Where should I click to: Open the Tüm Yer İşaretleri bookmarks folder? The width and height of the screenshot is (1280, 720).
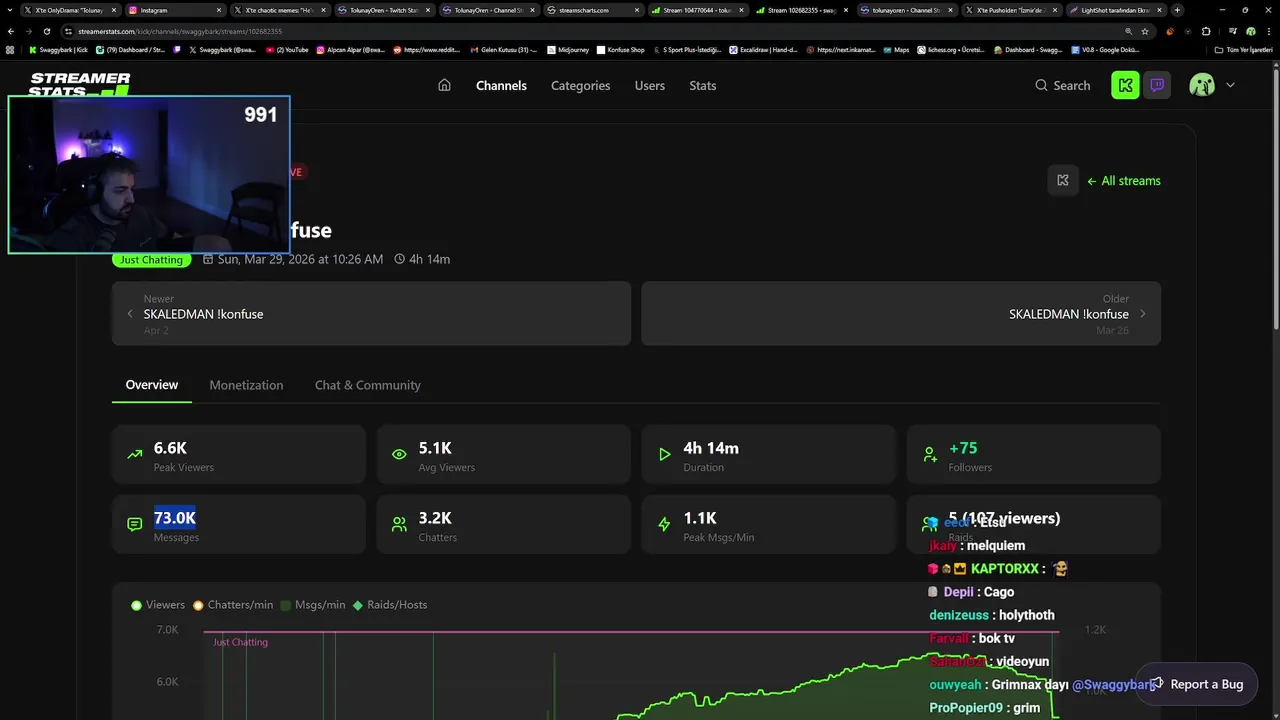1245,49
